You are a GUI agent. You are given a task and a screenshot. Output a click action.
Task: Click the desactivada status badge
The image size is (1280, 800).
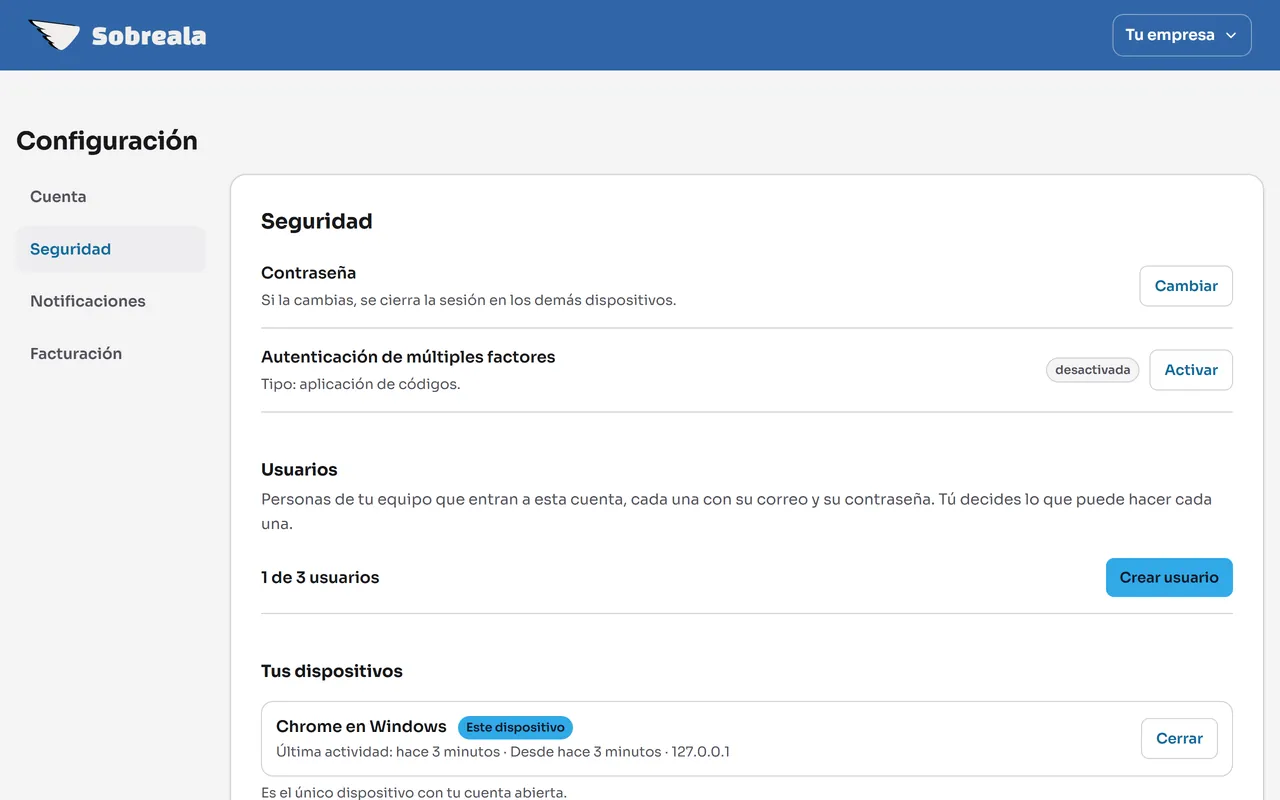tap(1092, 370)
